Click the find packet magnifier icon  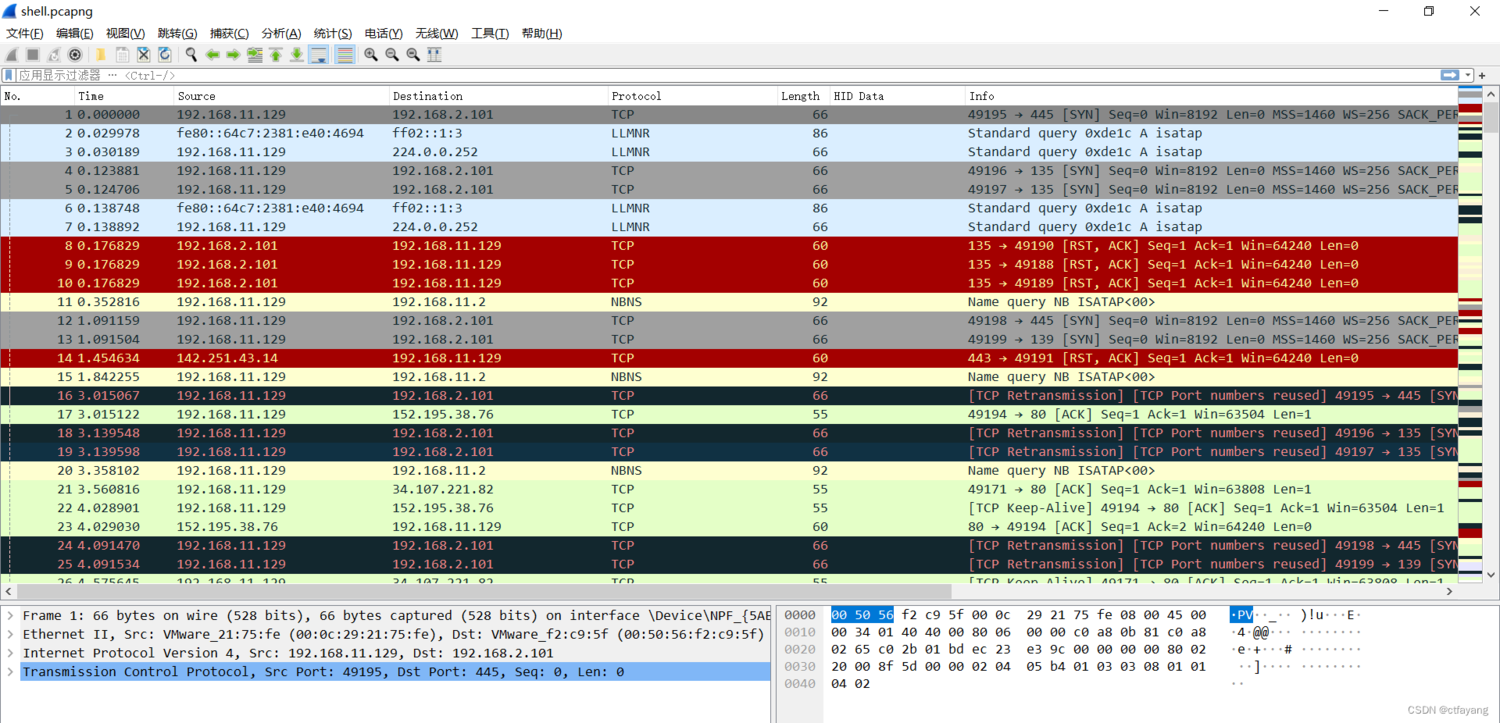point(191,55)
